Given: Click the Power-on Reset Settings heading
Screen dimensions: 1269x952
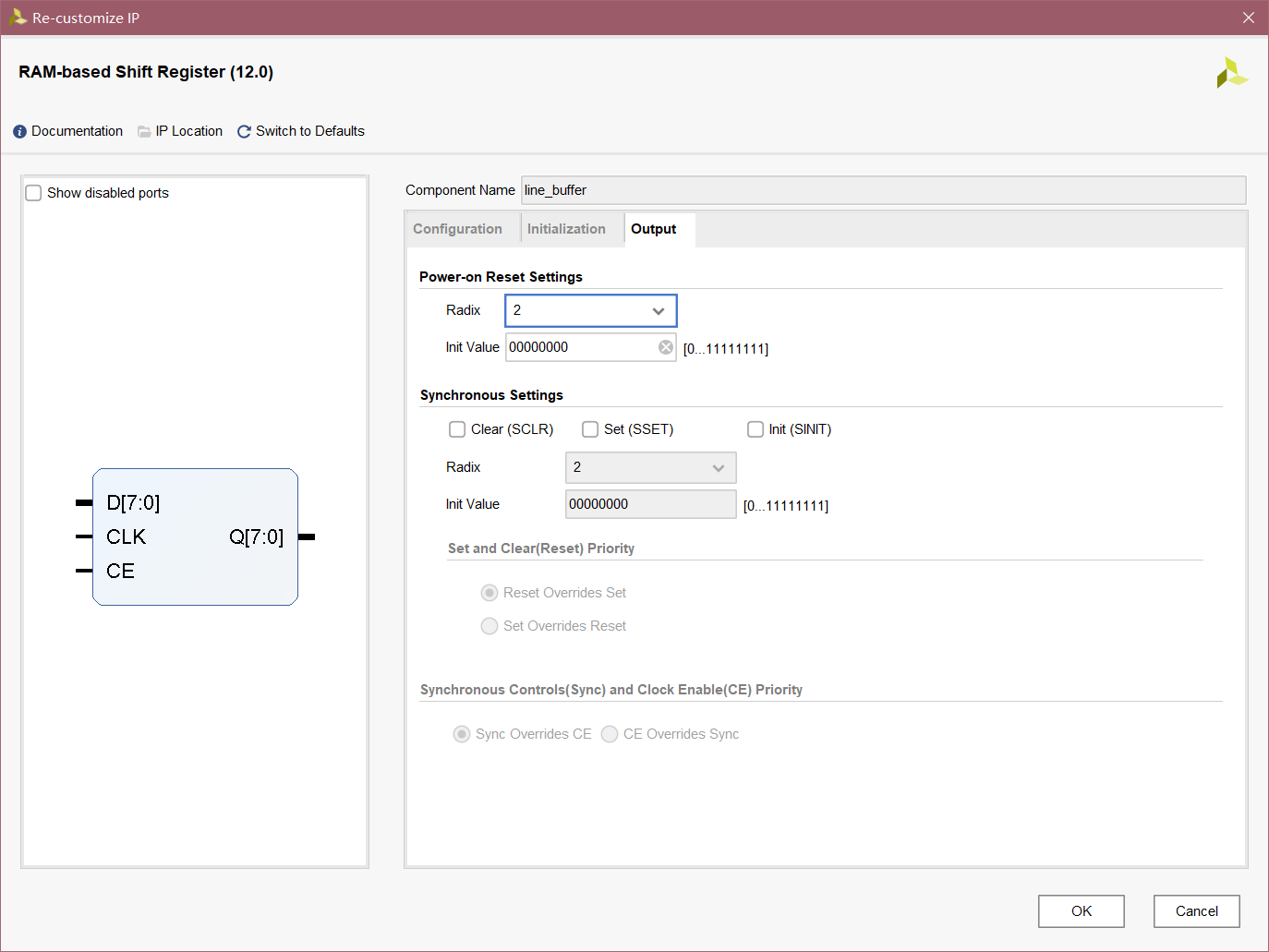Looking at the screenshot, I should pyautogui.click(x=501, y=277).
